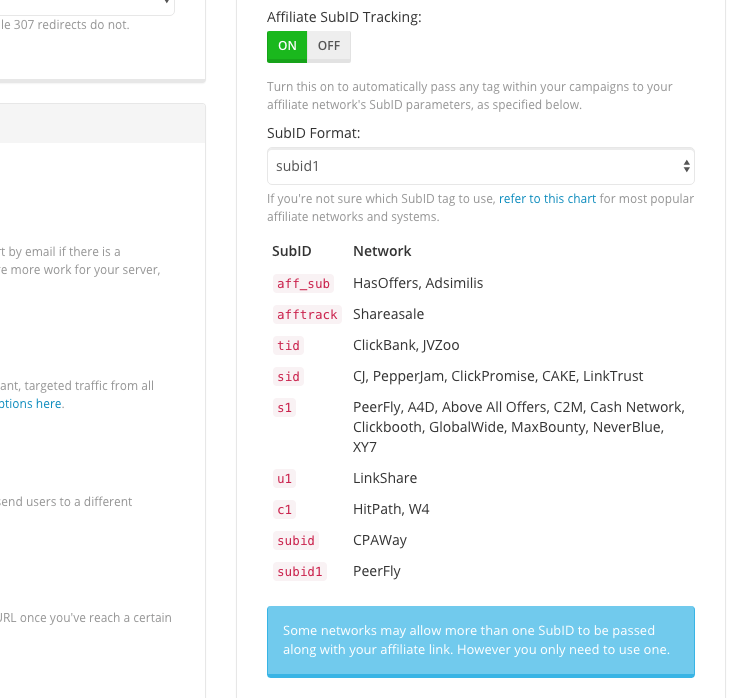This screenshot has height=698, width=740.
Task: Click the Network column header
Action: pyautogui.click(x=382, y=251)
